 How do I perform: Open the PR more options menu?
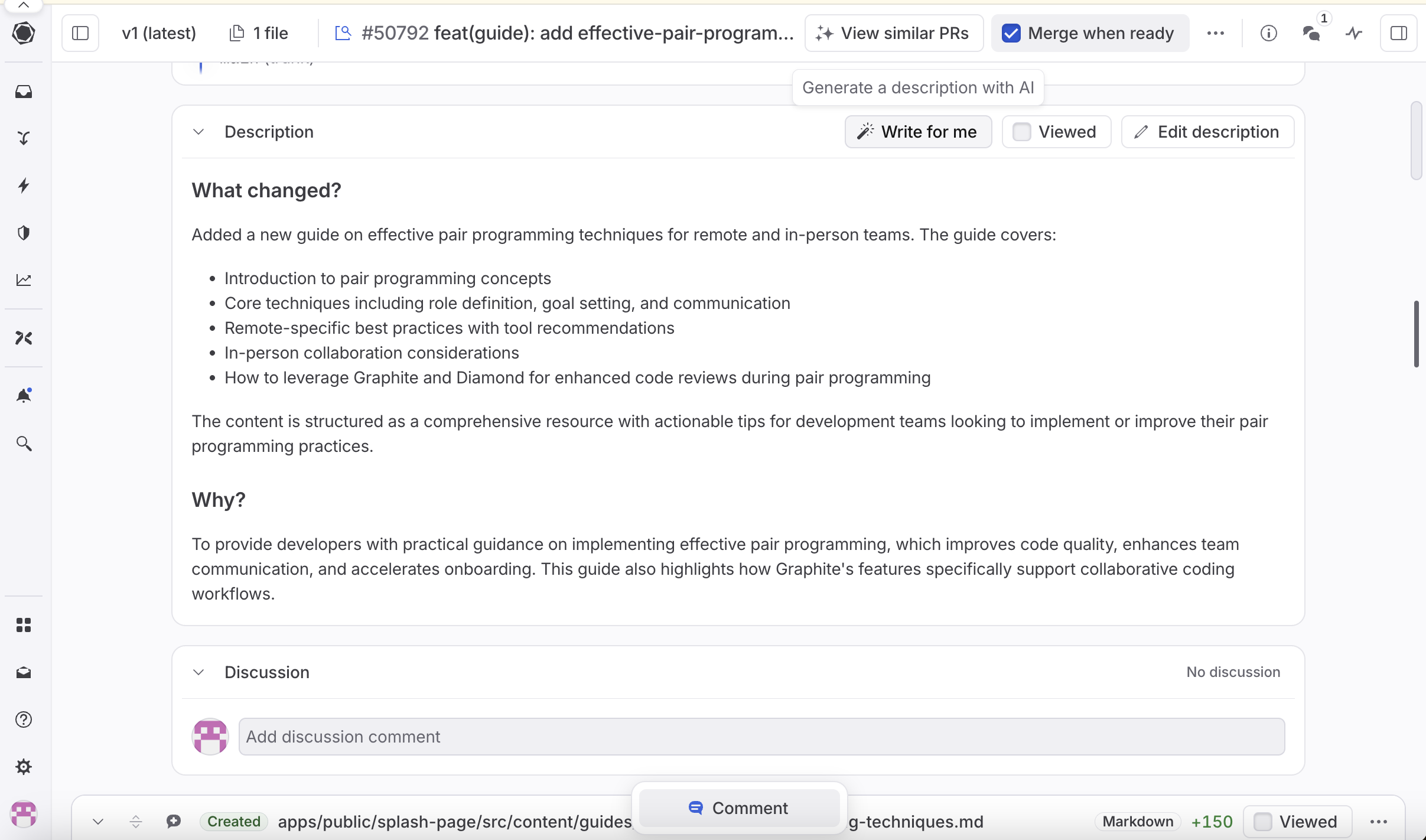coord(1216,34)
